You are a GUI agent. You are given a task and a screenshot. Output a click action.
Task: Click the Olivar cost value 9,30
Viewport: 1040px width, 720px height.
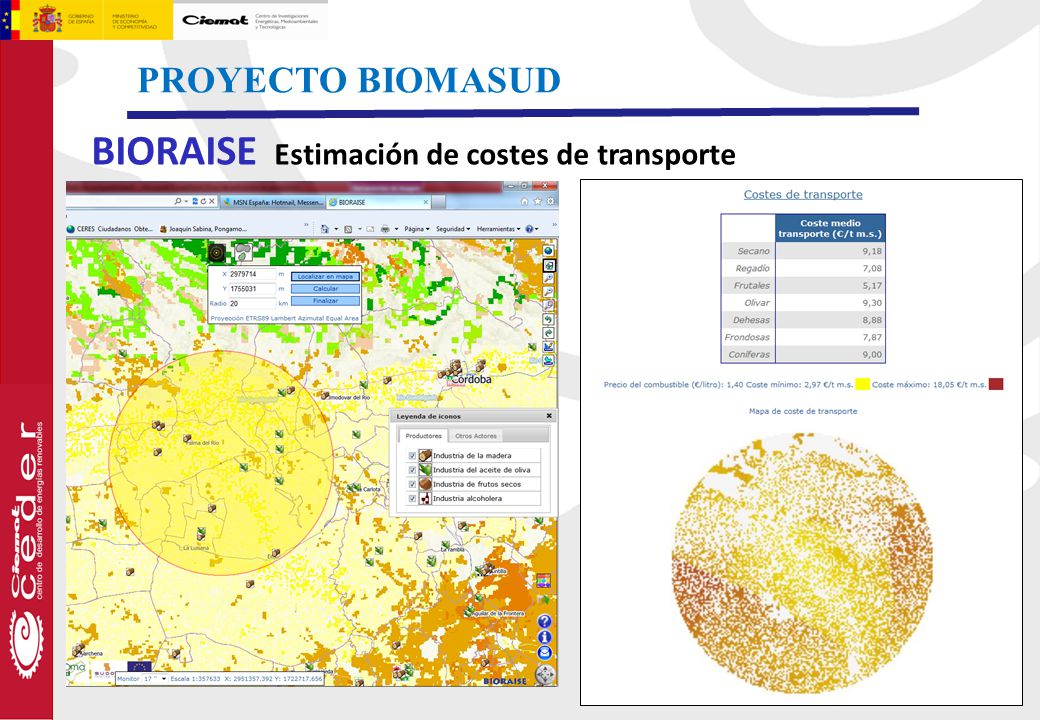pos(872,302)
